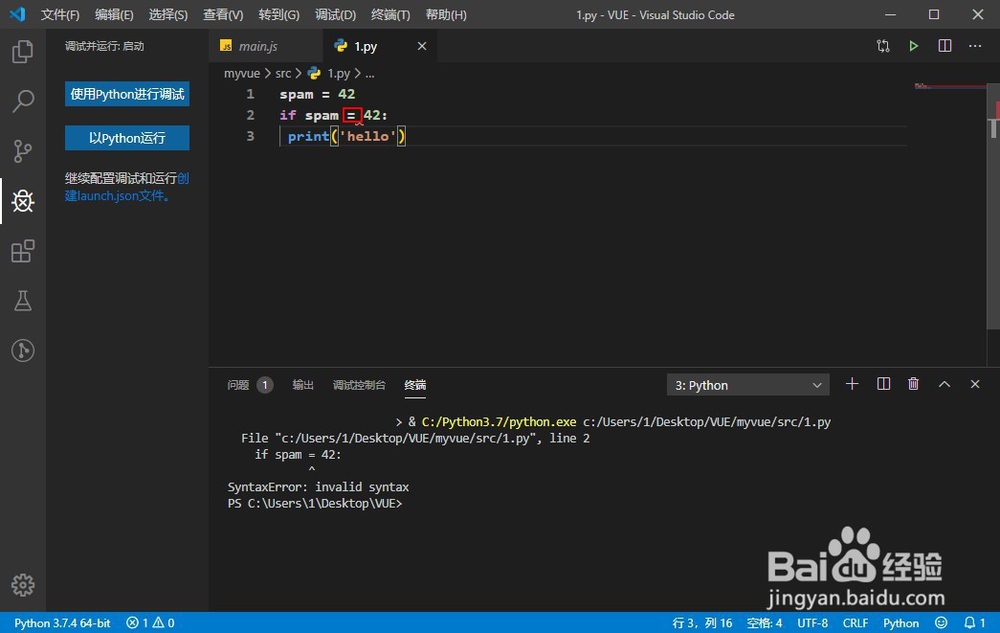Click the 以Python运行 button

pos(127,138)
